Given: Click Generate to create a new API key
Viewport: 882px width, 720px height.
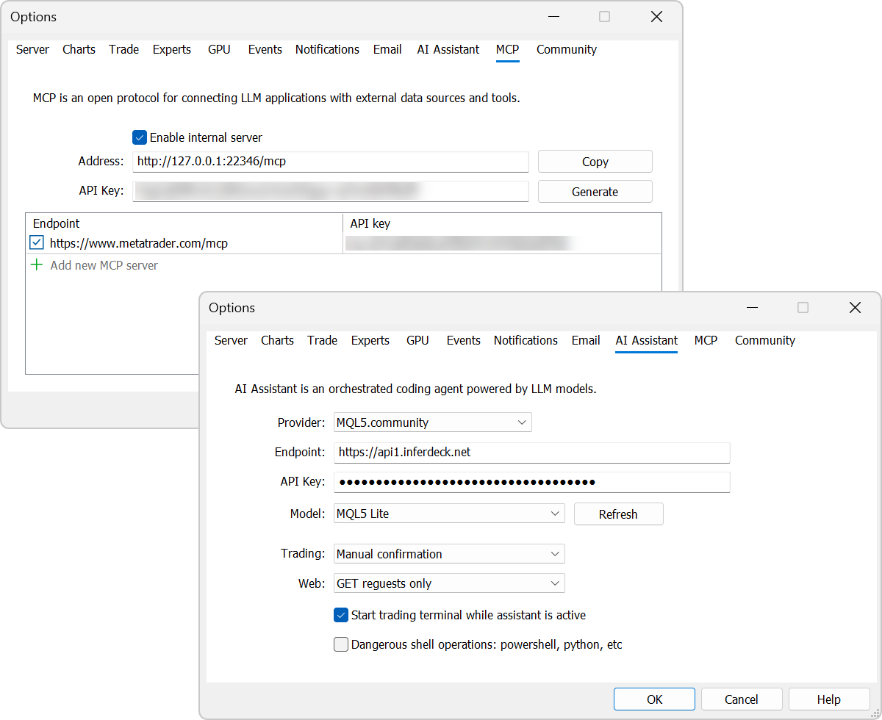Looking at the screenshot, I should (x=595, y=191).
